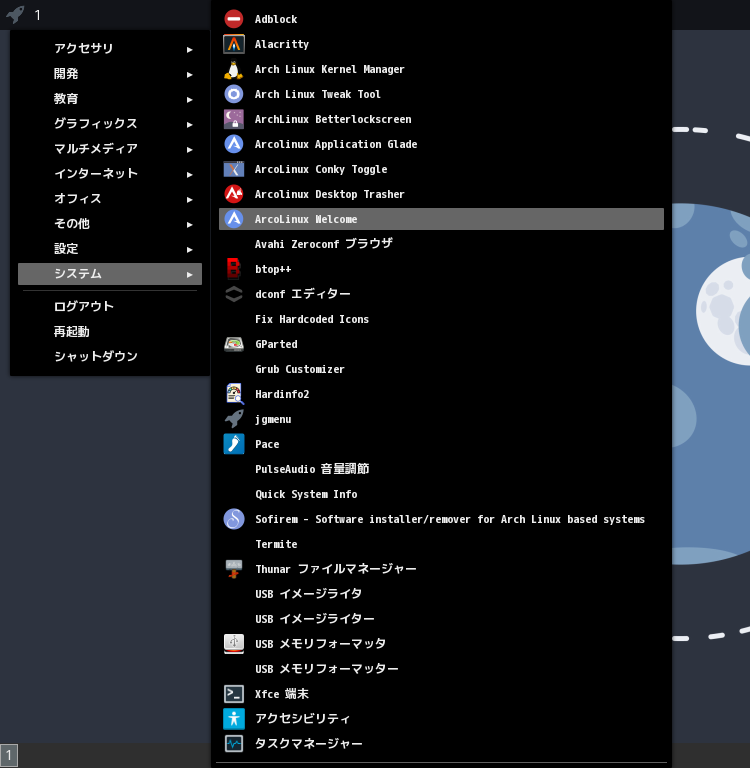Open USB メモリフォーマッター entry
The width and height of the screenshot is (750, 768).
441,669
